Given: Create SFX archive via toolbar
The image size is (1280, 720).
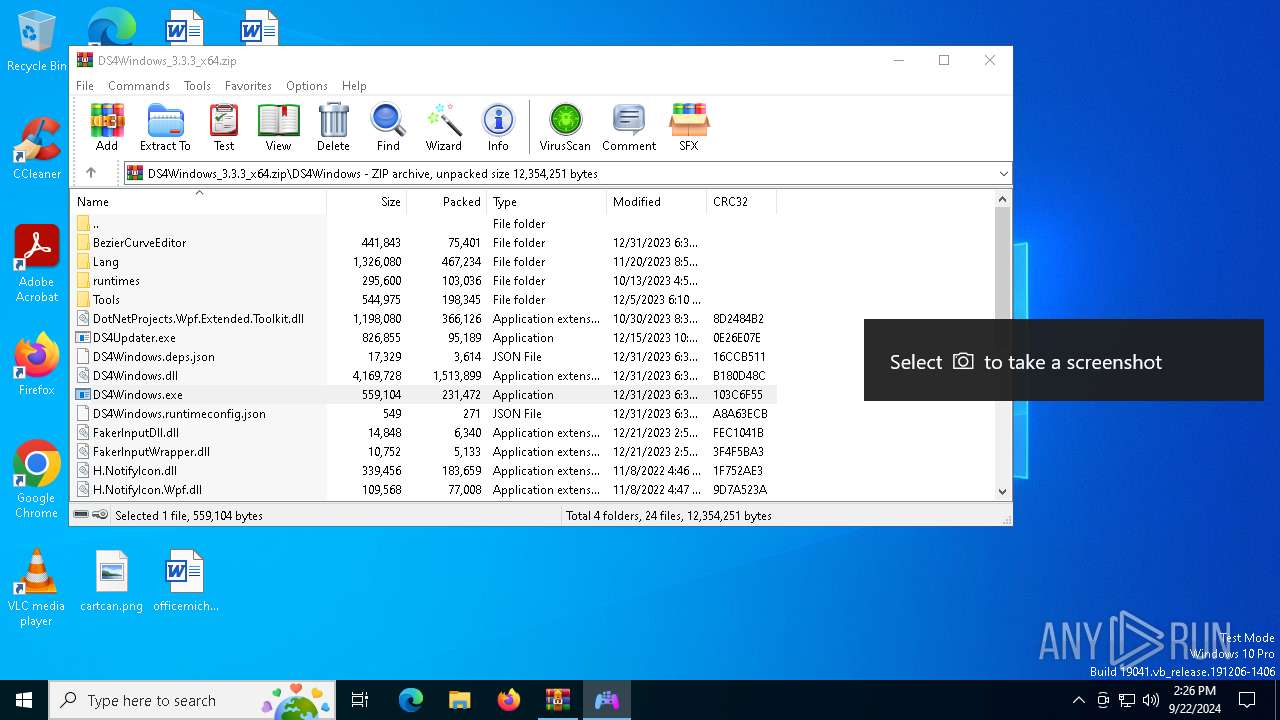Looking at the screenshot, I should pos(689,127).
